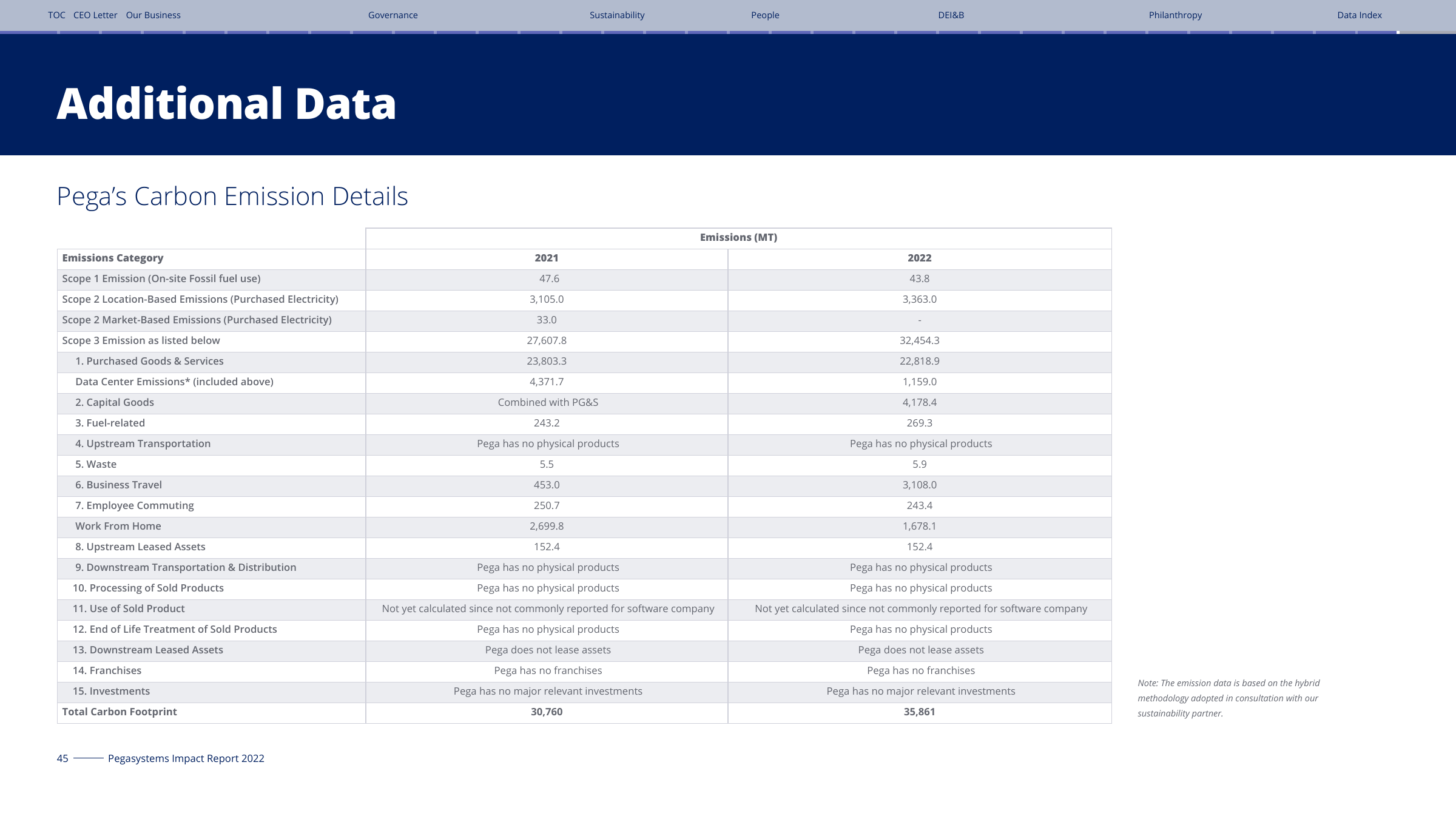Switch to the Sustainability section
The image size is (1456, 819).
point(617,15)
